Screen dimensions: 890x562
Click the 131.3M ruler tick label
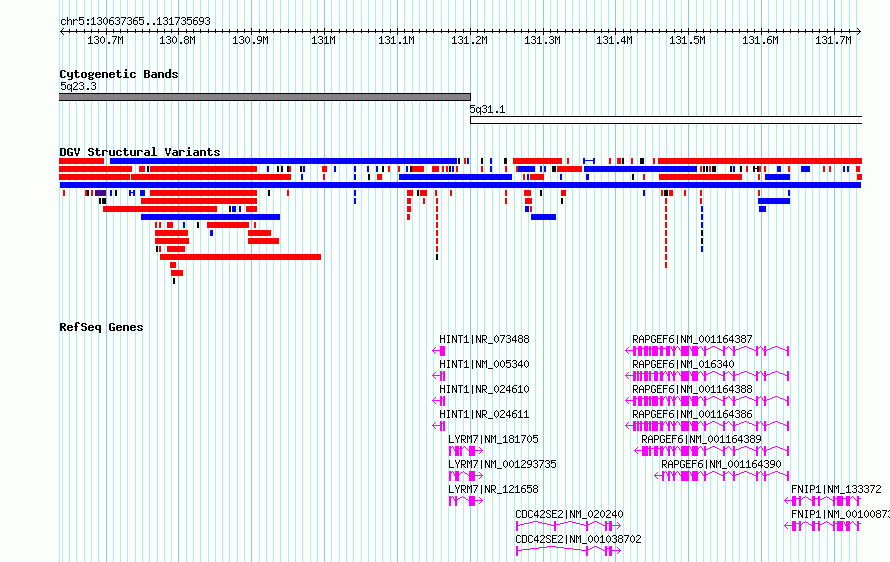coord(542,40)
